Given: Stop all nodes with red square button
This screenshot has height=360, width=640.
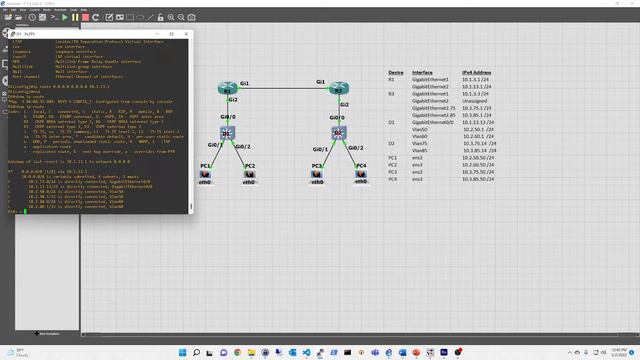Looking at the screenshot, I should tap(85, 17).
